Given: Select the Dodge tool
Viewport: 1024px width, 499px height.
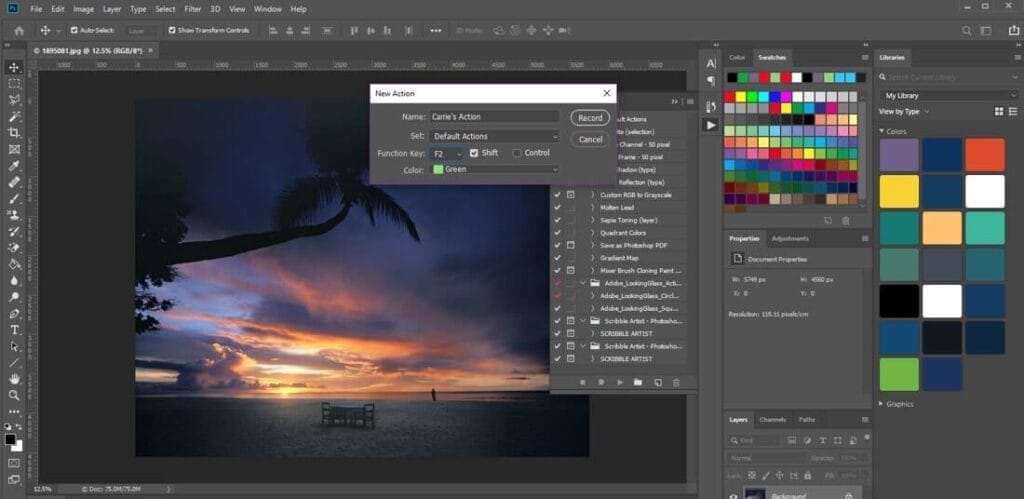Looking at the screenshot, I should point(14,297).
